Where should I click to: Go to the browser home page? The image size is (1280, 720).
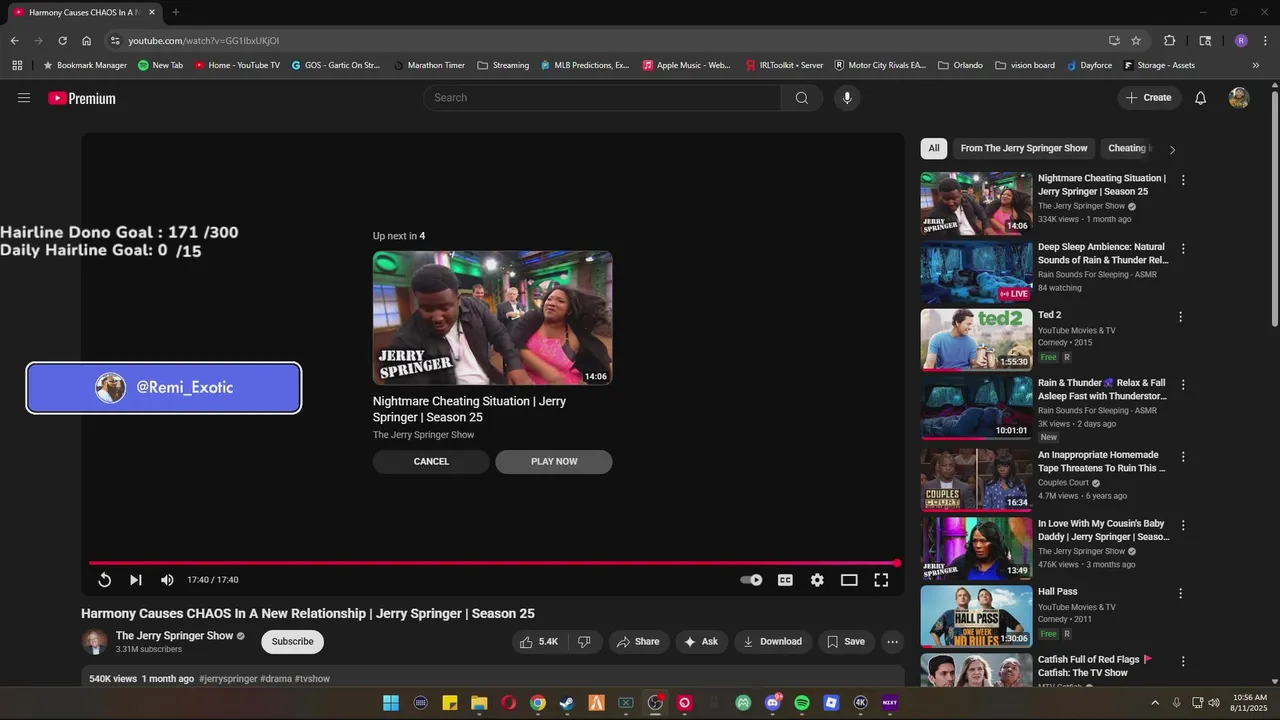[87, 41]
